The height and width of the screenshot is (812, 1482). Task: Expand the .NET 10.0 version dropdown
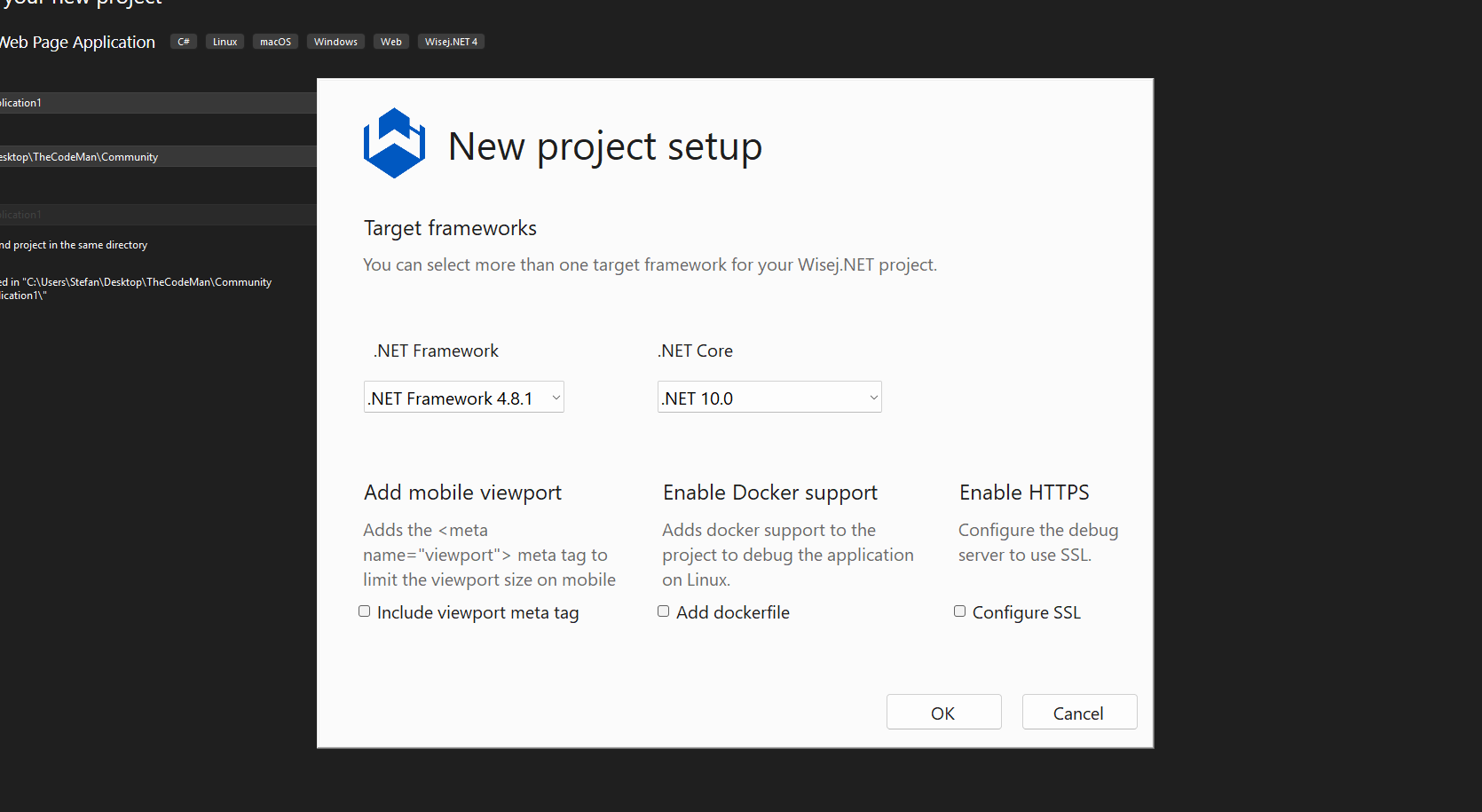[769, 398]
